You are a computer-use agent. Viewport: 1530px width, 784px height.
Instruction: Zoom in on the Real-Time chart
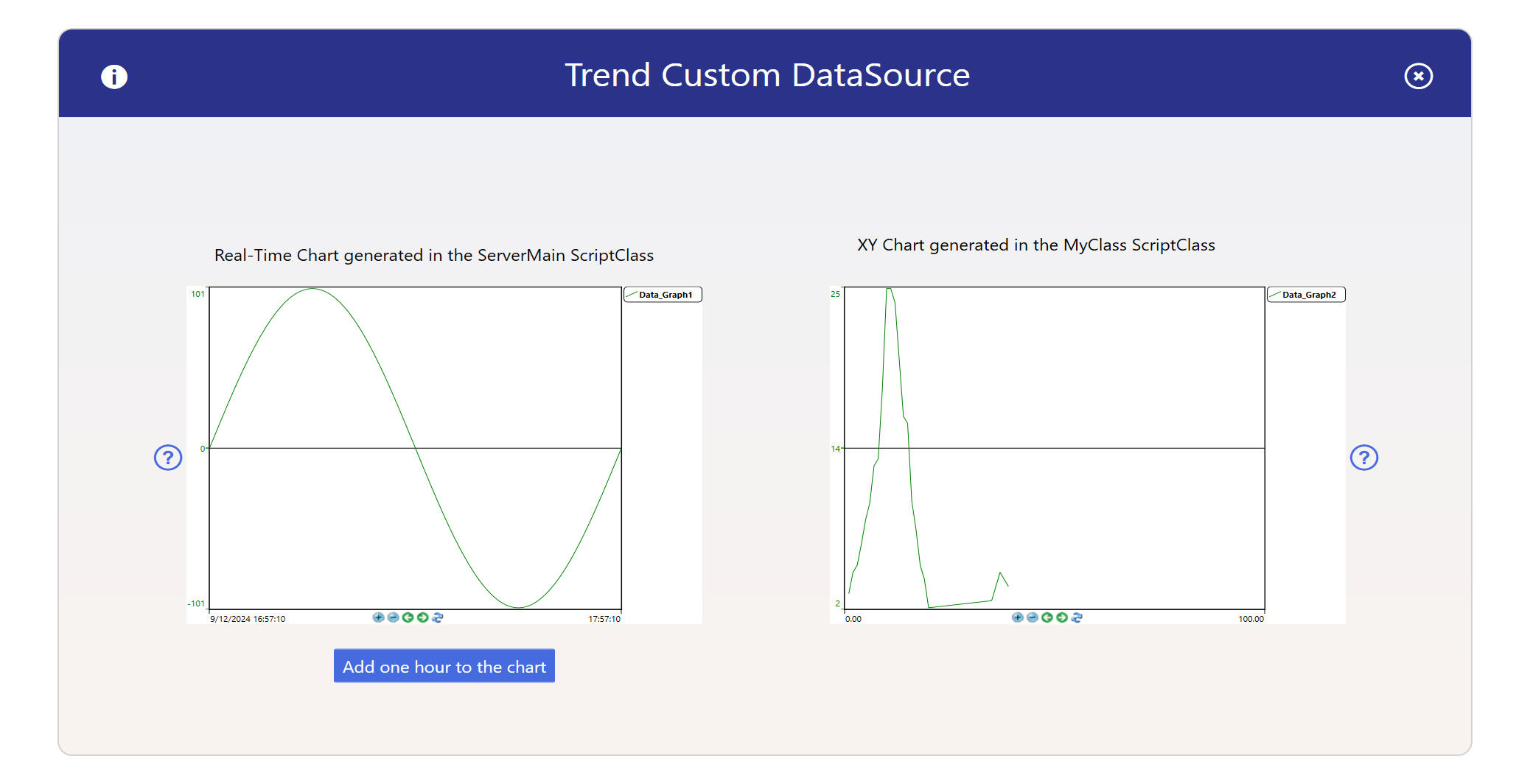pos(378,617)
